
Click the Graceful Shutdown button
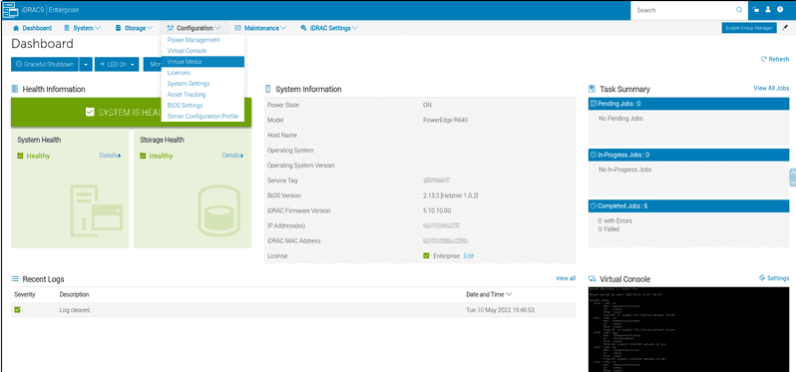pos(45,64)
